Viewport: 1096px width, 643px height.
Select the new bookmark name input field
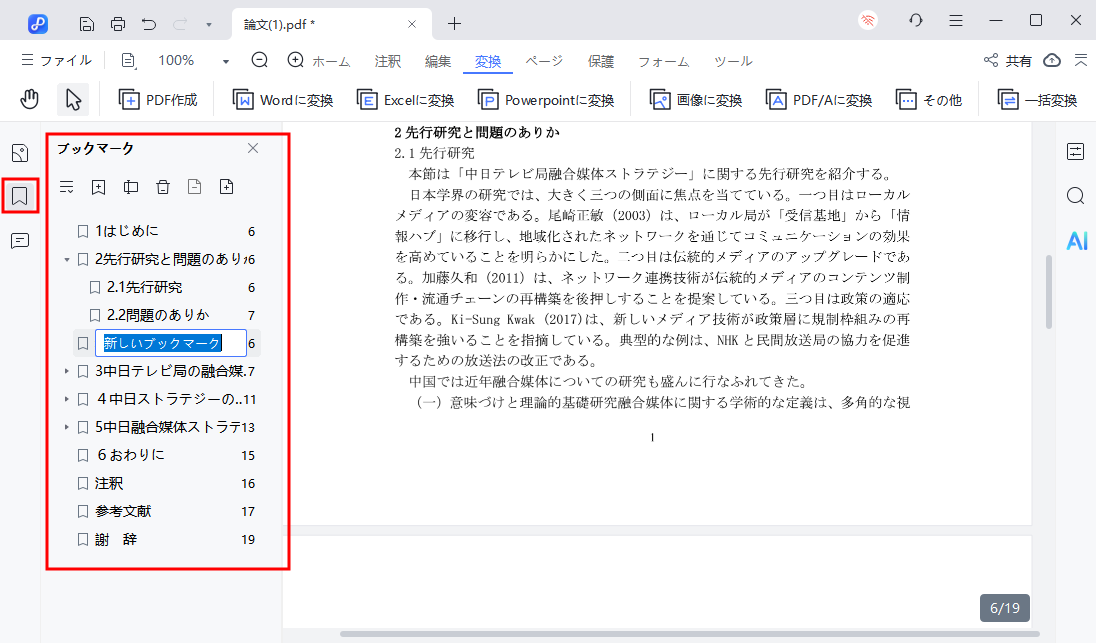(x=170, y=342)
